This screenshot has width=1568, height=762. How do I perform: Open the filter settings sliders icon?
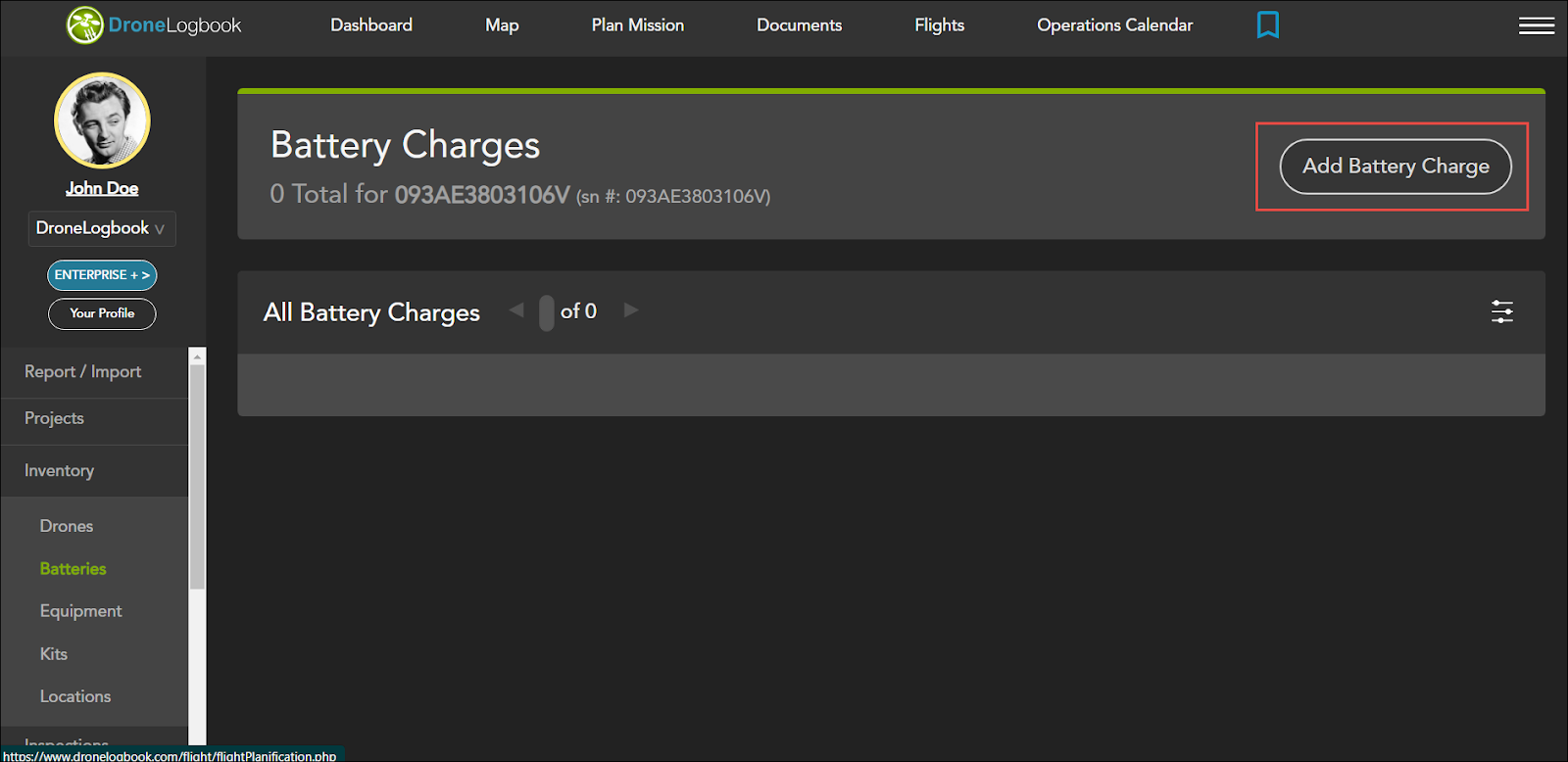coord(1502,311)
